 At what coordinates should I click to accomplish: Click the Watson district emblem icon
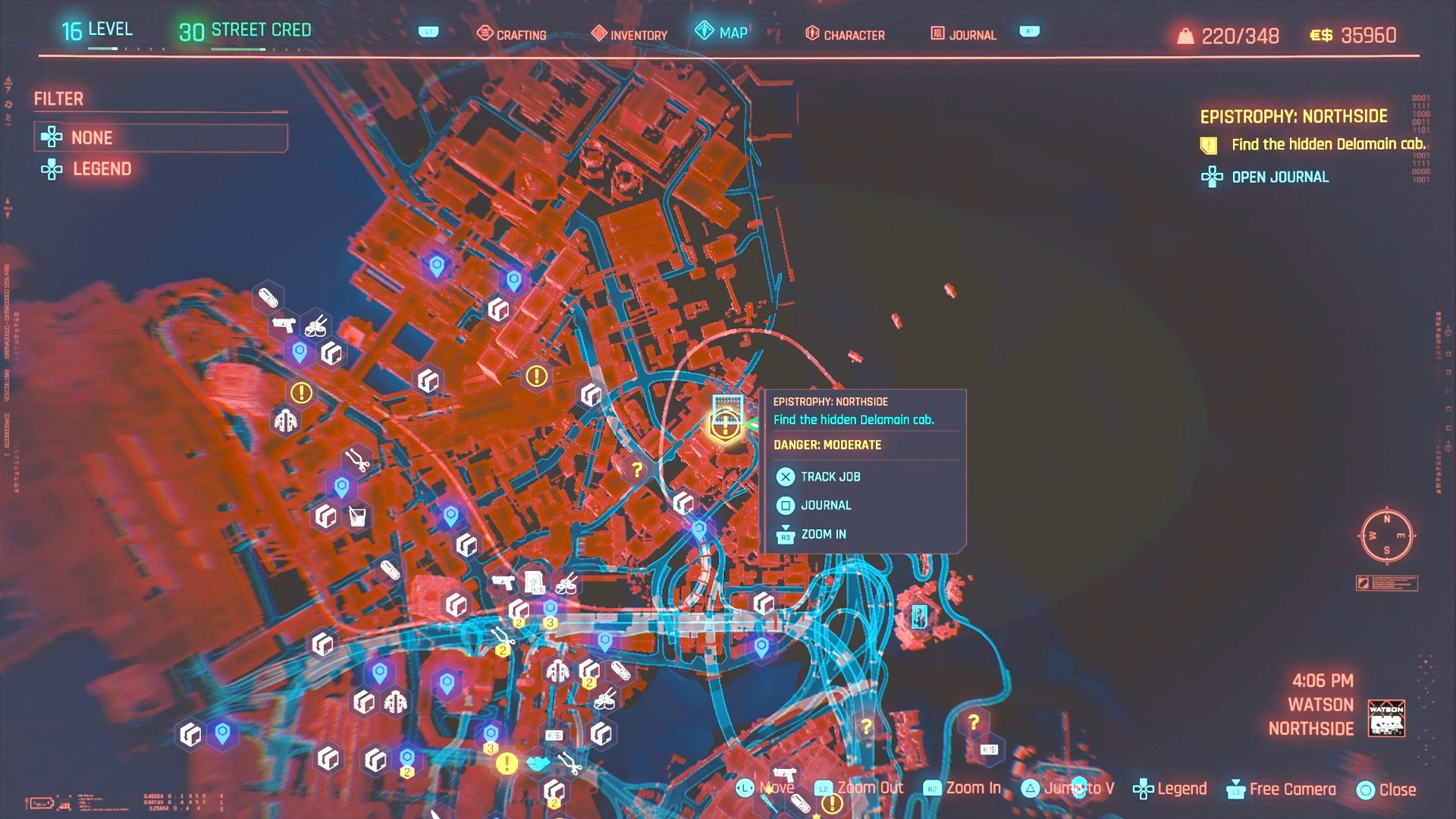[x=1386, y=717]
